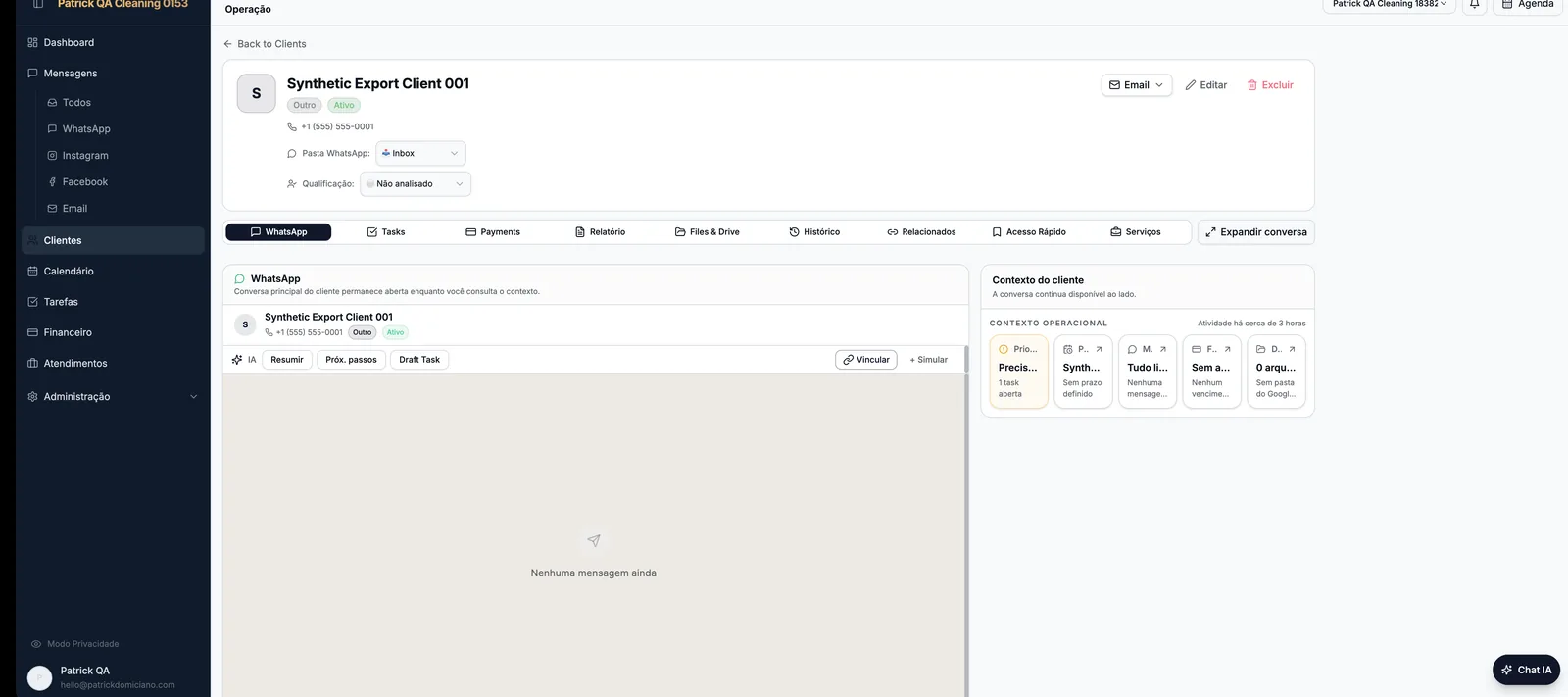Click the Editar pencil button
Screen dimensions: 1568x697
tap(1206, 85)
